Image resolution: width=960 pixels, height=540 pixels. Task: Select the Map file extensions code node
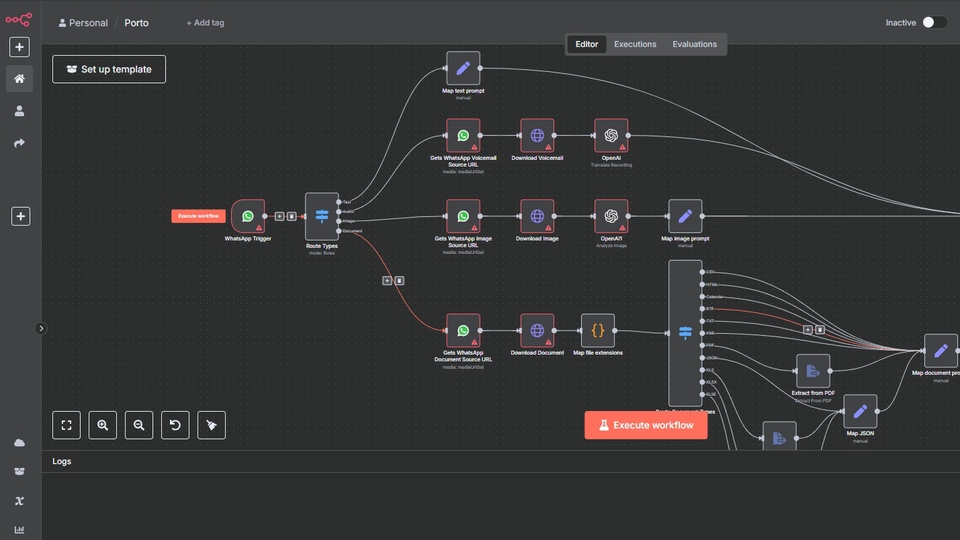point(598,331)
